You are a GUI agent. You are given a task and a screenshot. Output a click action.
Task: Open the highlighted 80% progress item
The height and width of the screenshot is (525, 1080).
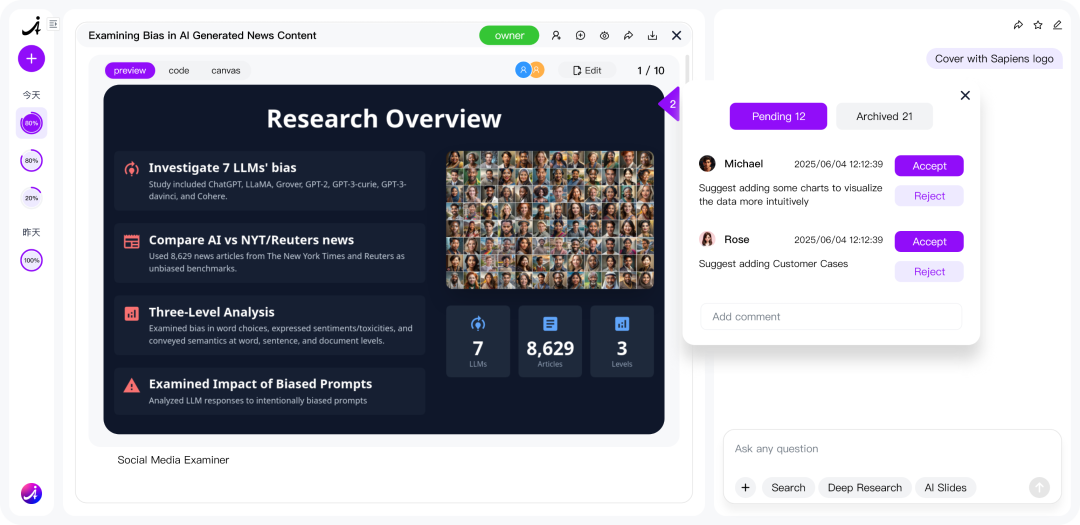[31, 123]
